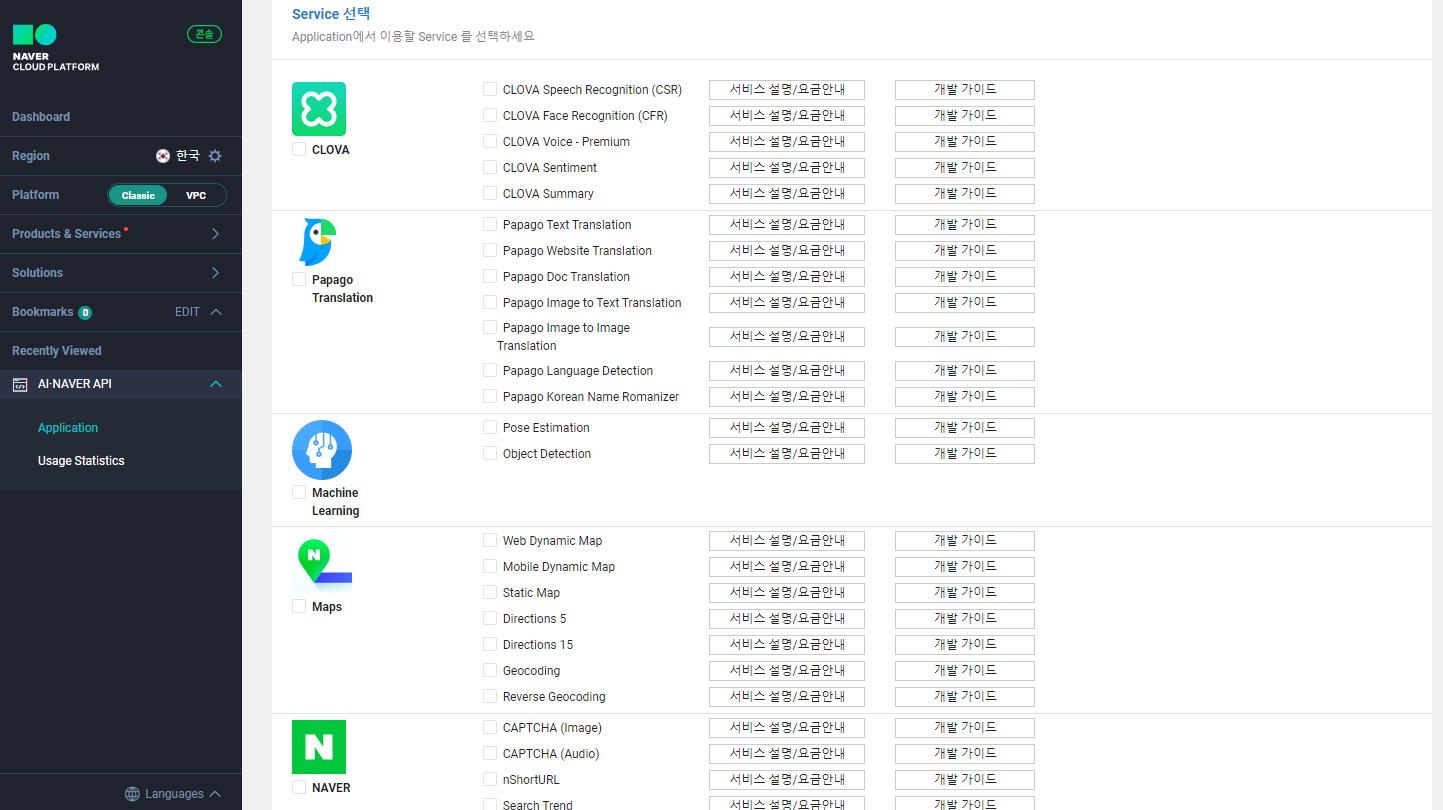Click the NAVER green N logo

(x=319, y=747)
